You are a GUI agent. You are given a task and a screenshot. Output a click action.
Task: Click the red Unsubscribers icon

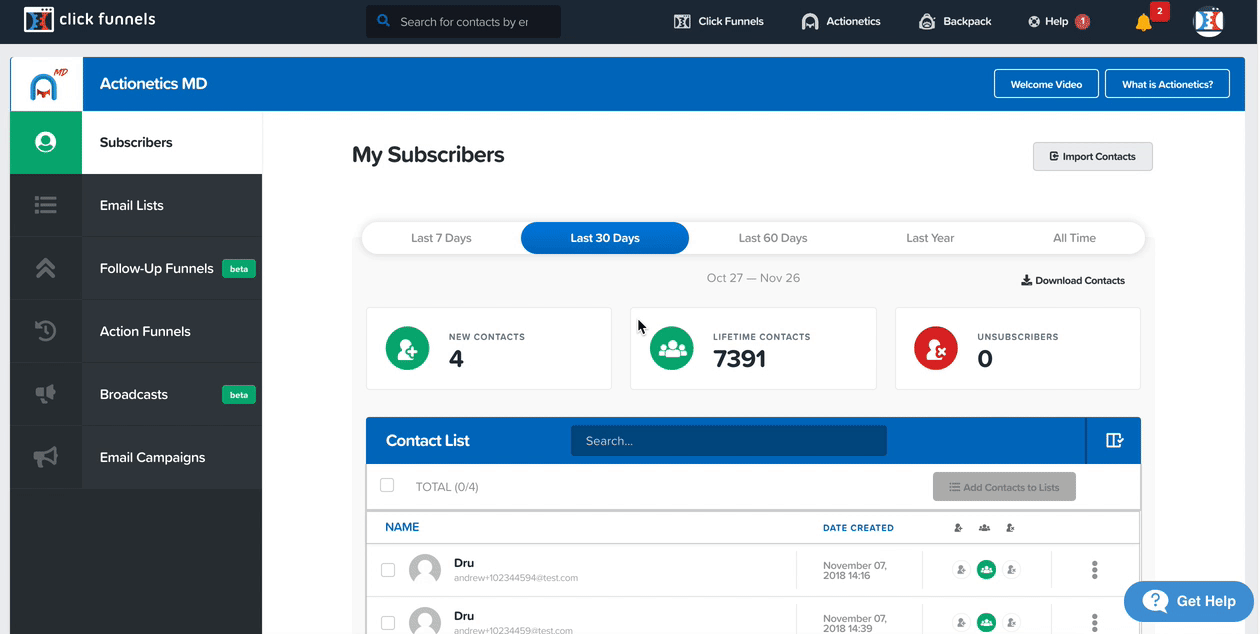(936, 349)
